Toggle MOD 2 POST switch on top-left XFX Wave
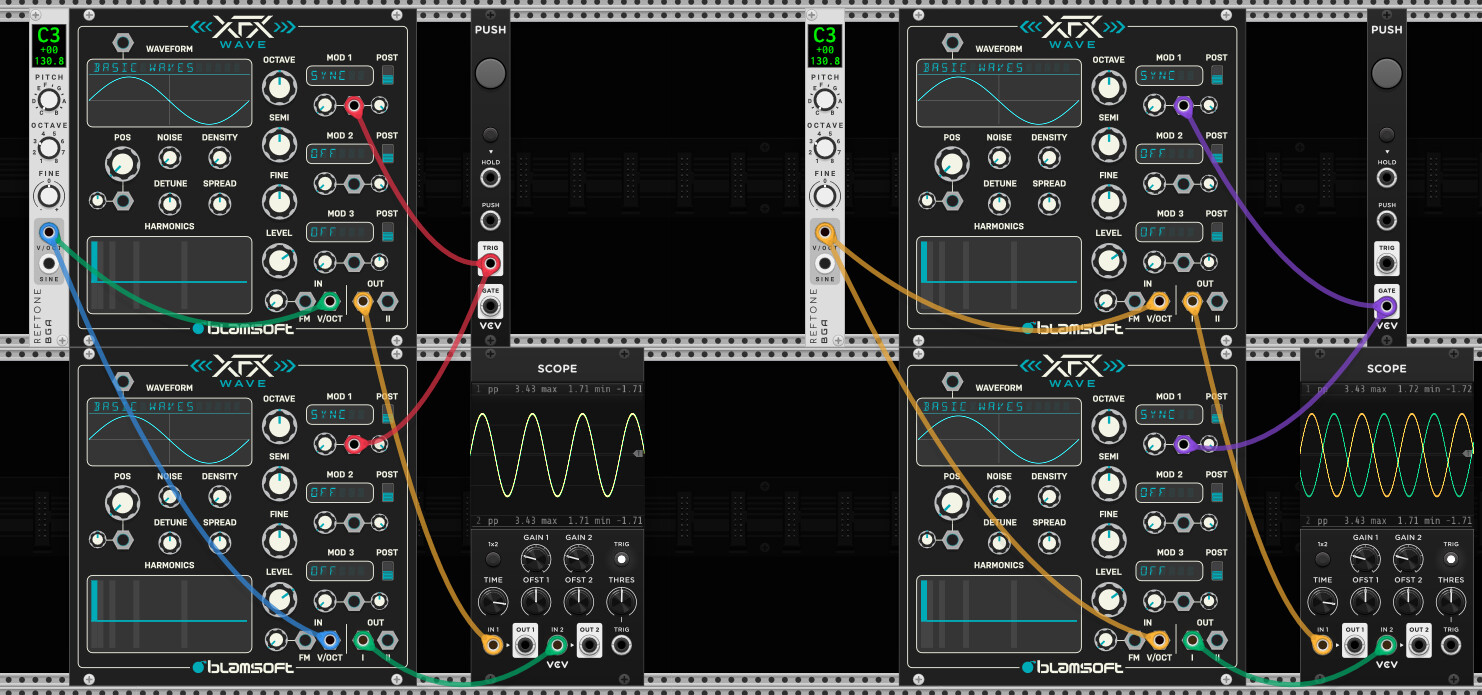Screen dimensions: 1482x695 click(387, 153)
